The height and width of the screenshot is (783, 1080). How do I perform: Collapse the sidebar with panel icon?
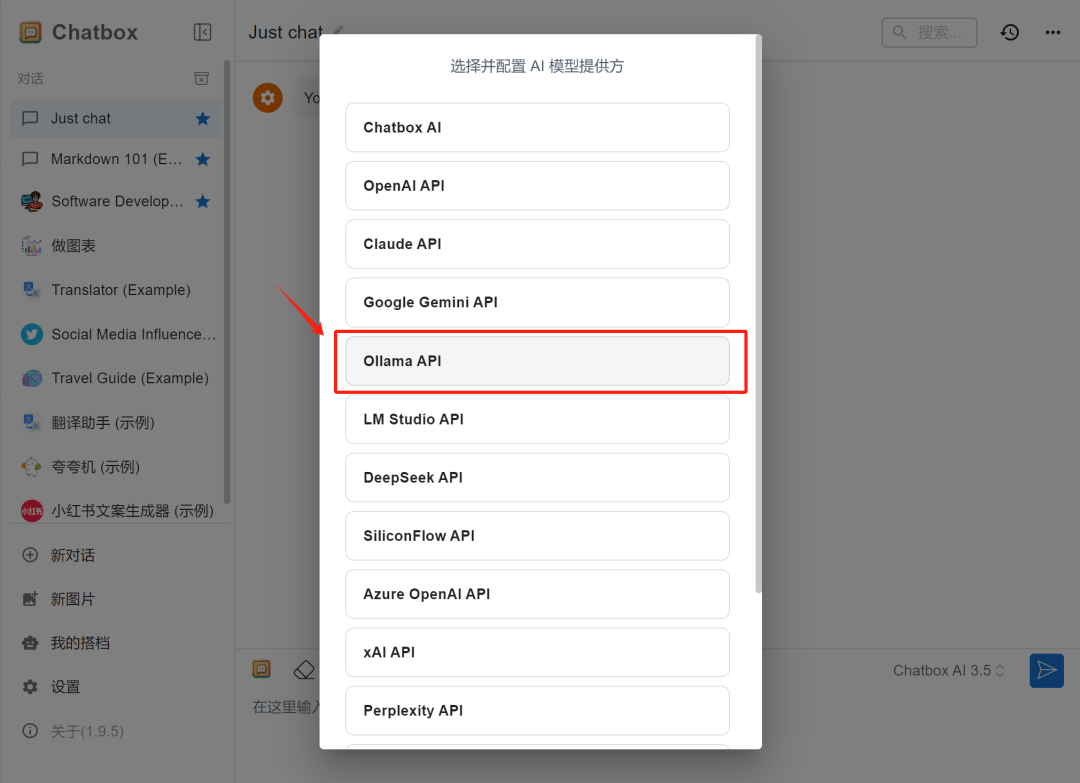202,32
